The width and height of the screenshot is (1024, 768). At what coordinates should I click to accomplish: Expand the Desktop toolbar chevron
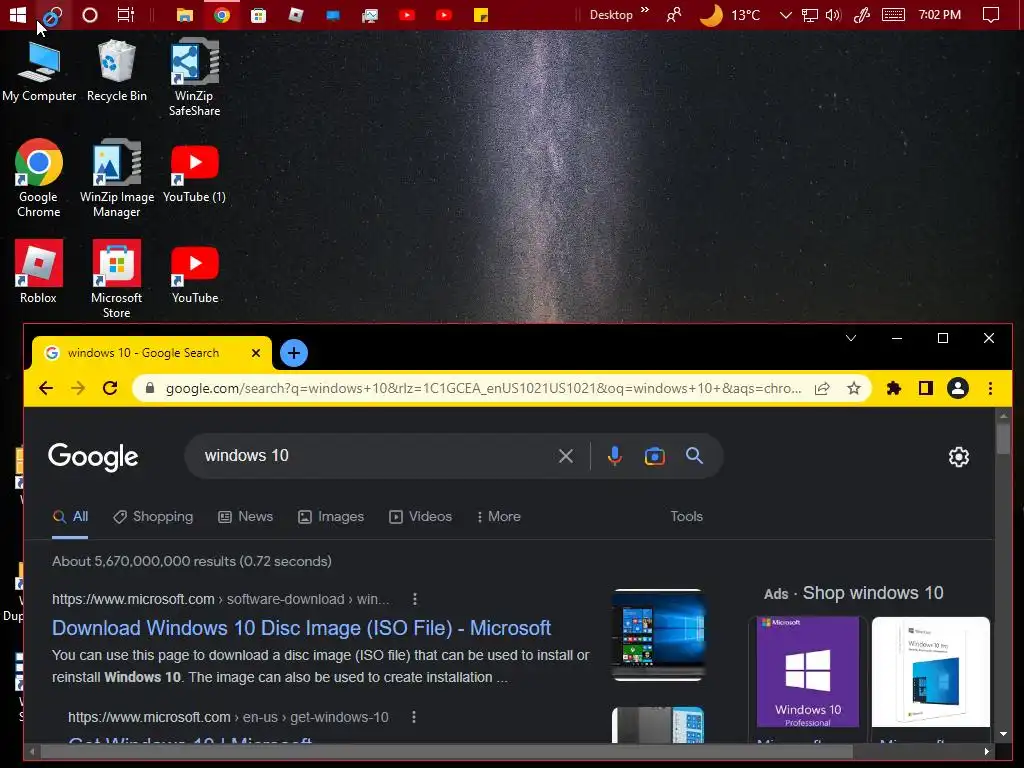[x=645, y=9]
